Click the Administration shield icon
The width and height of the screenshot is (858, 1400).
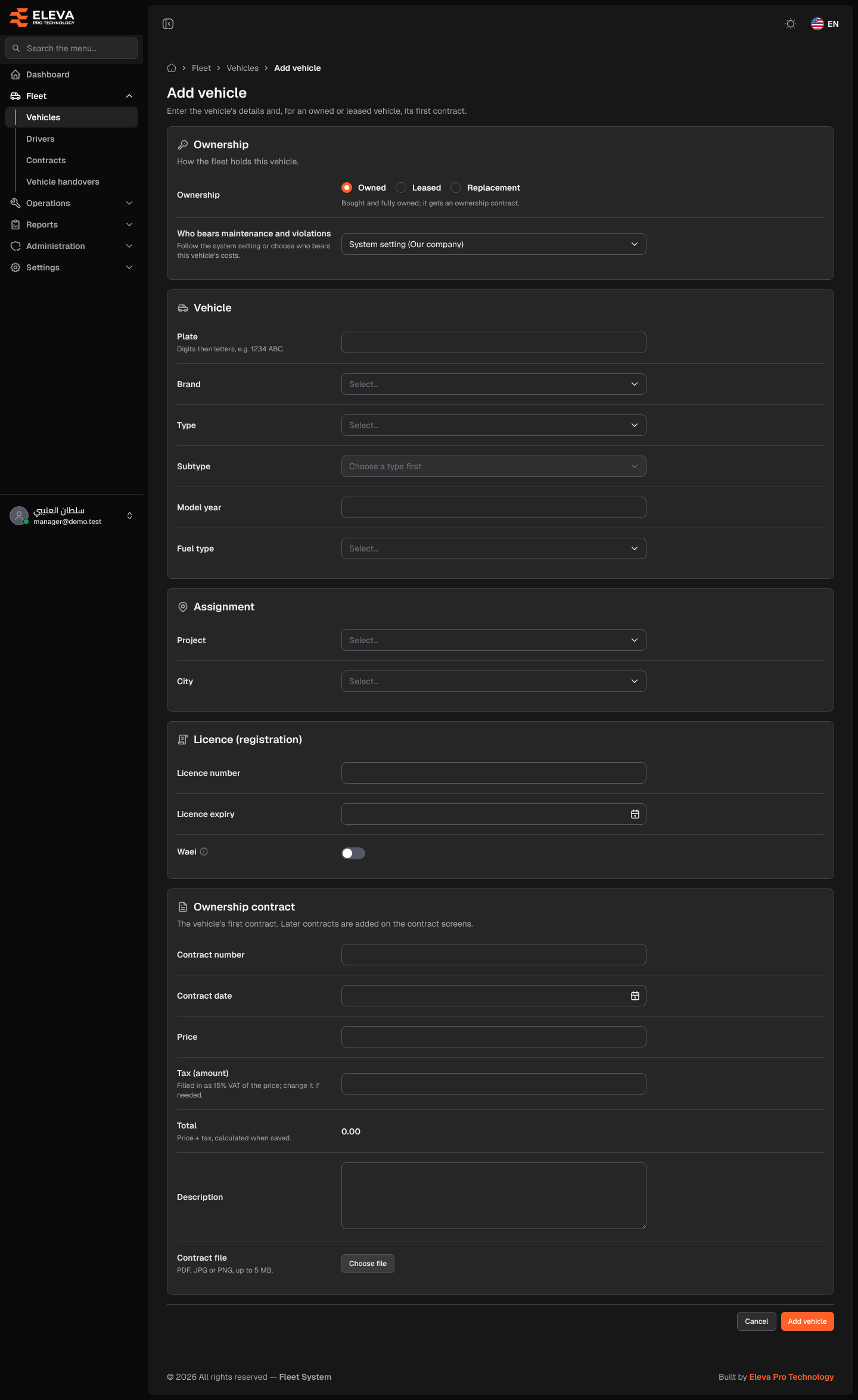(x=15, y=246)
